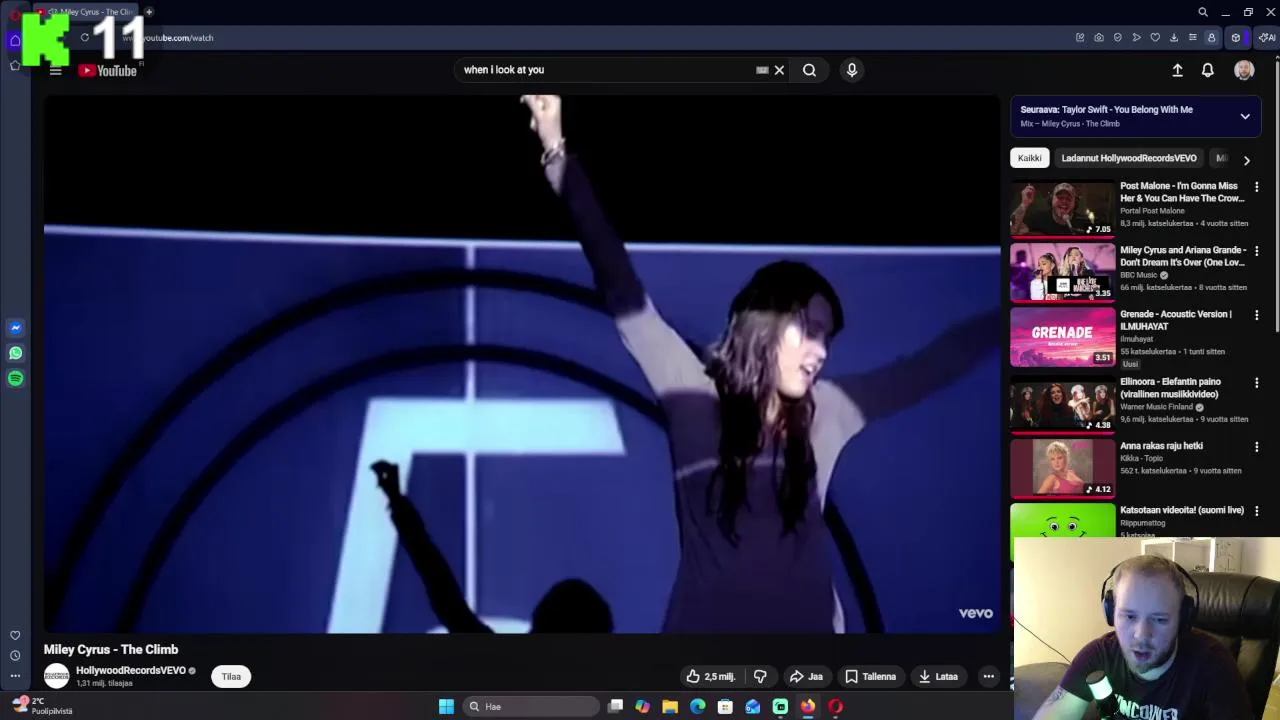The width and height of the screenshot is (1280, 720).
Task: Take a snapshot with the camera toolbar icon
Action: [x=1099, y=38]
